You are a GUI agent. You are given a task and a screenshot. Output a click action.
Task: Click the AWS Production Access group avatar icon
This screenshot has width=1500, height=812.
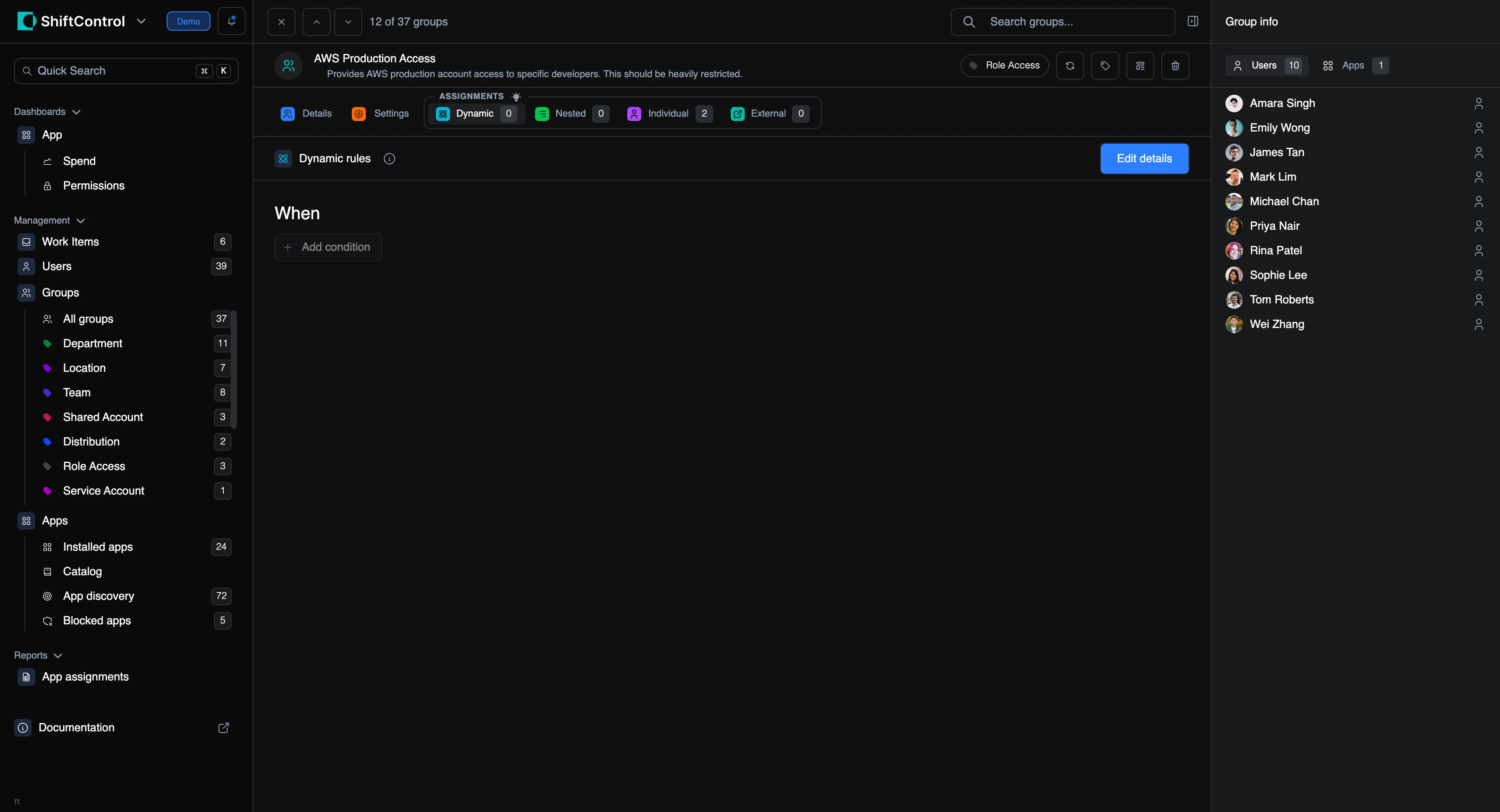pos(288,66)
